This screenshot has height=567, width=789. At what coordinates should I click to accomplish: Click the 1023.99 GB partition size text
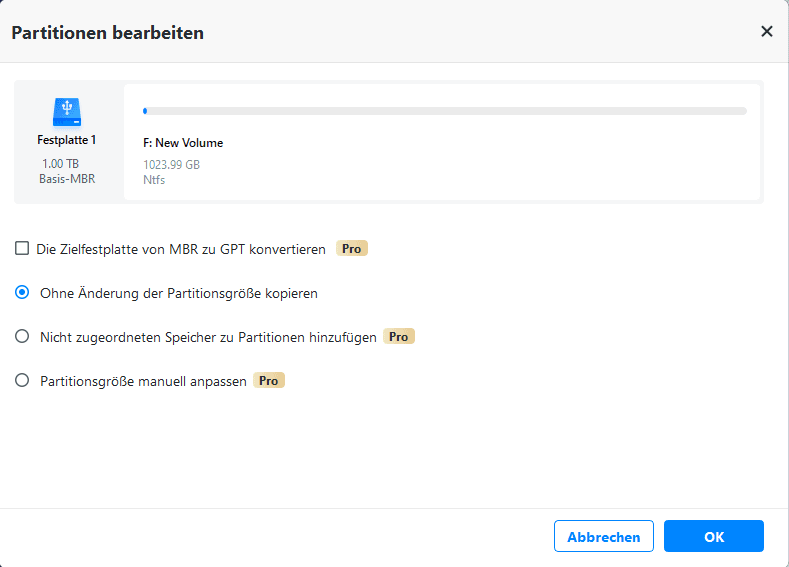click(171, 165)
